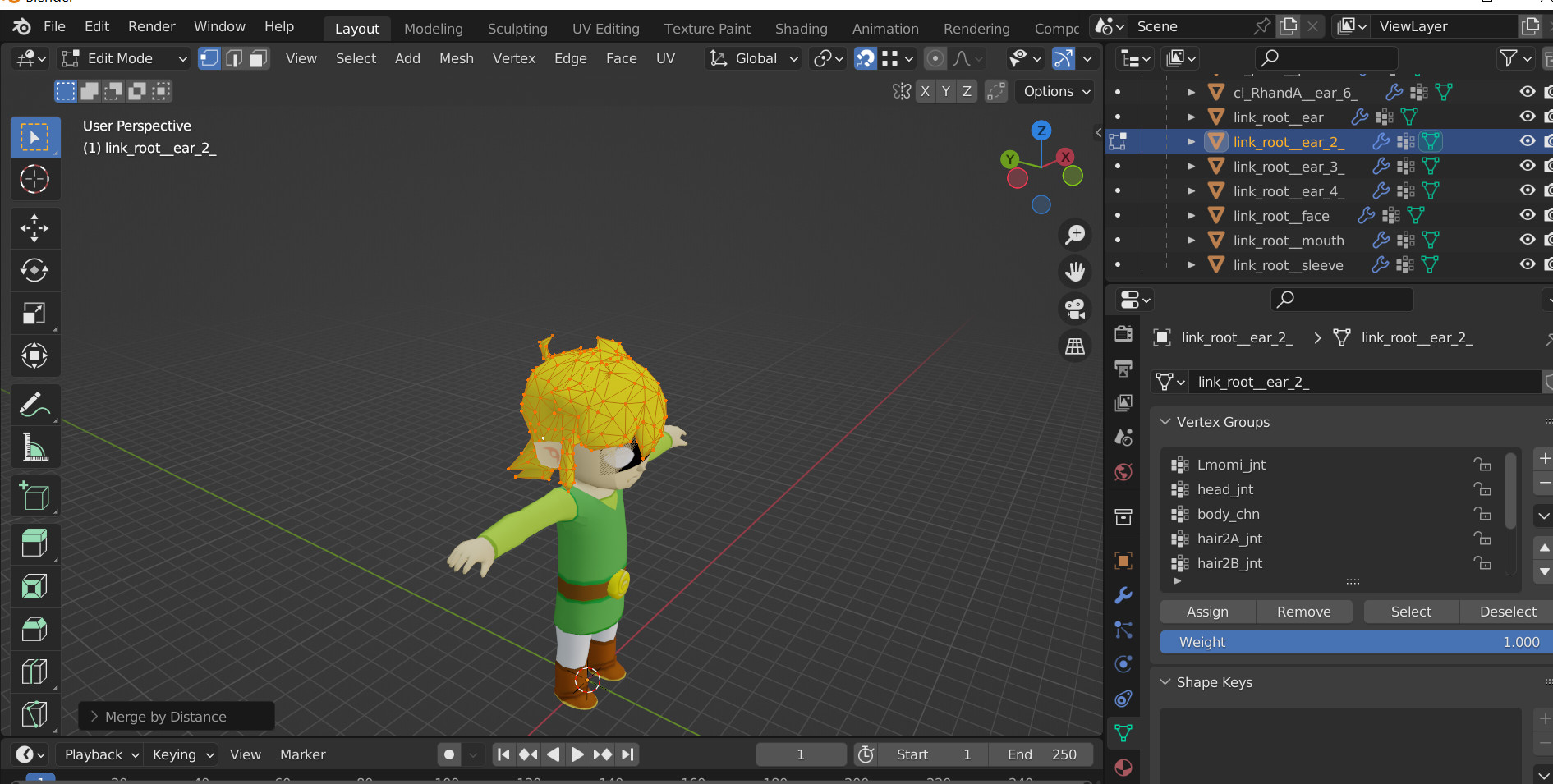Open the Mesh menu
Screen dimensions: 1553x784
click(456, 58)
